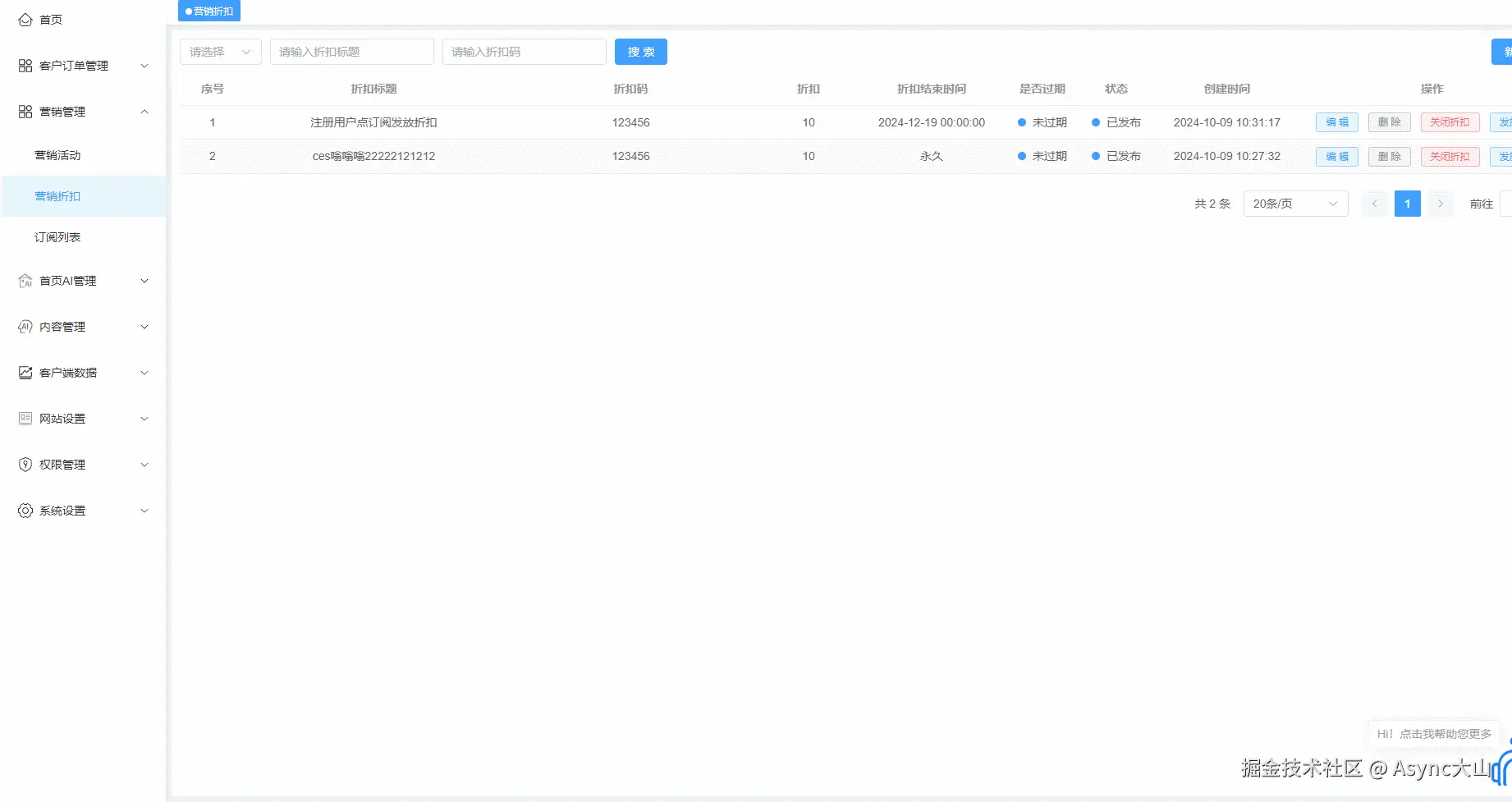Expand the 内容管理 chevron
The image size is (1512, 802).
[x=144, y=327]
